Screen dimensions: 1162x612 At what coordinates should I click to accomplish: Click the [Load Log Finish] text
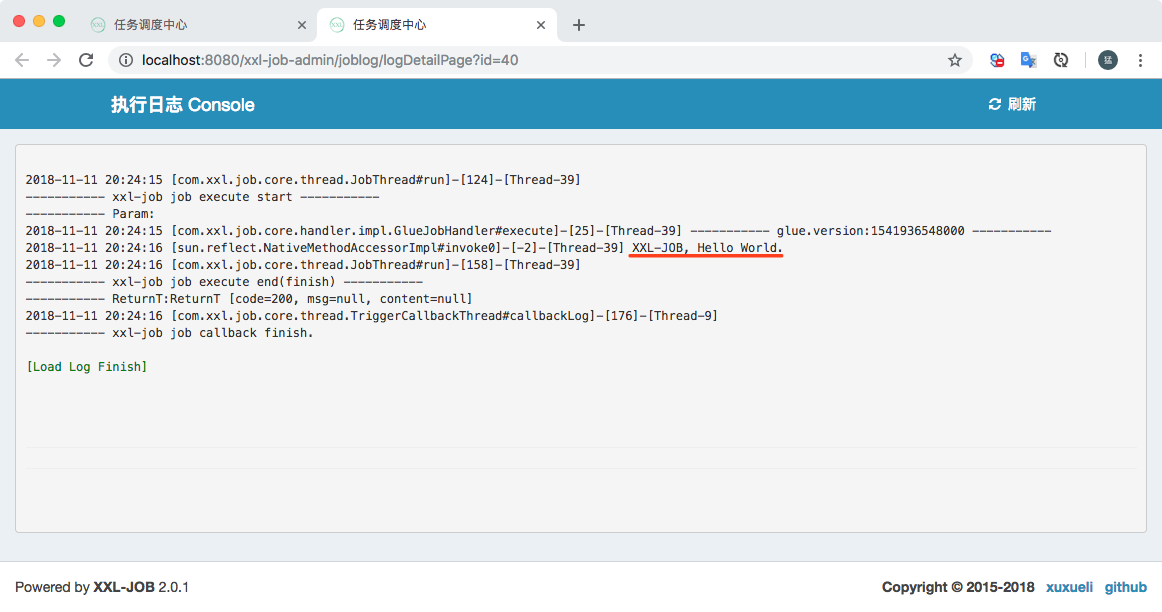coord(87,367)
